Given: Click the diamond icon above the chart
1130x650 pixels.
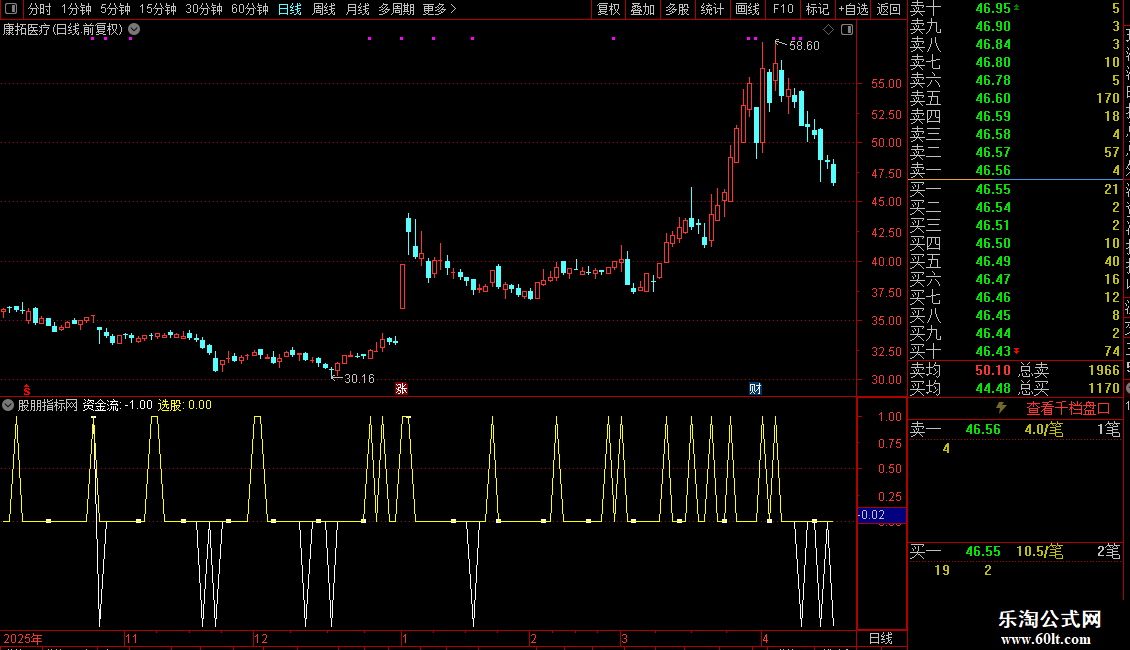Looking at the screenshot, I should pos(829,30).
